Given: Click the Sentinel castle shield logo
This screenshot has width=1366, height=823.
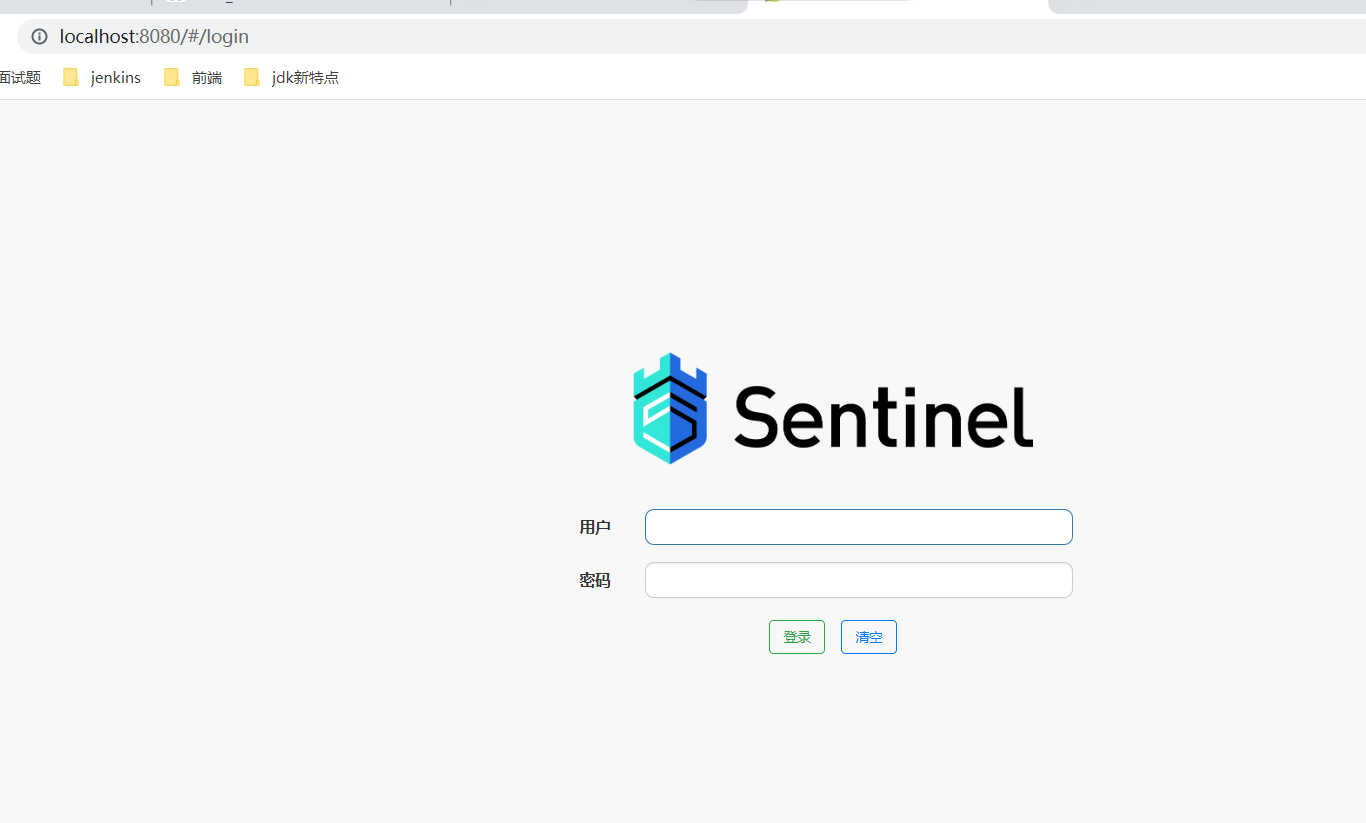Looking at the screenshot, I should 670,408.
